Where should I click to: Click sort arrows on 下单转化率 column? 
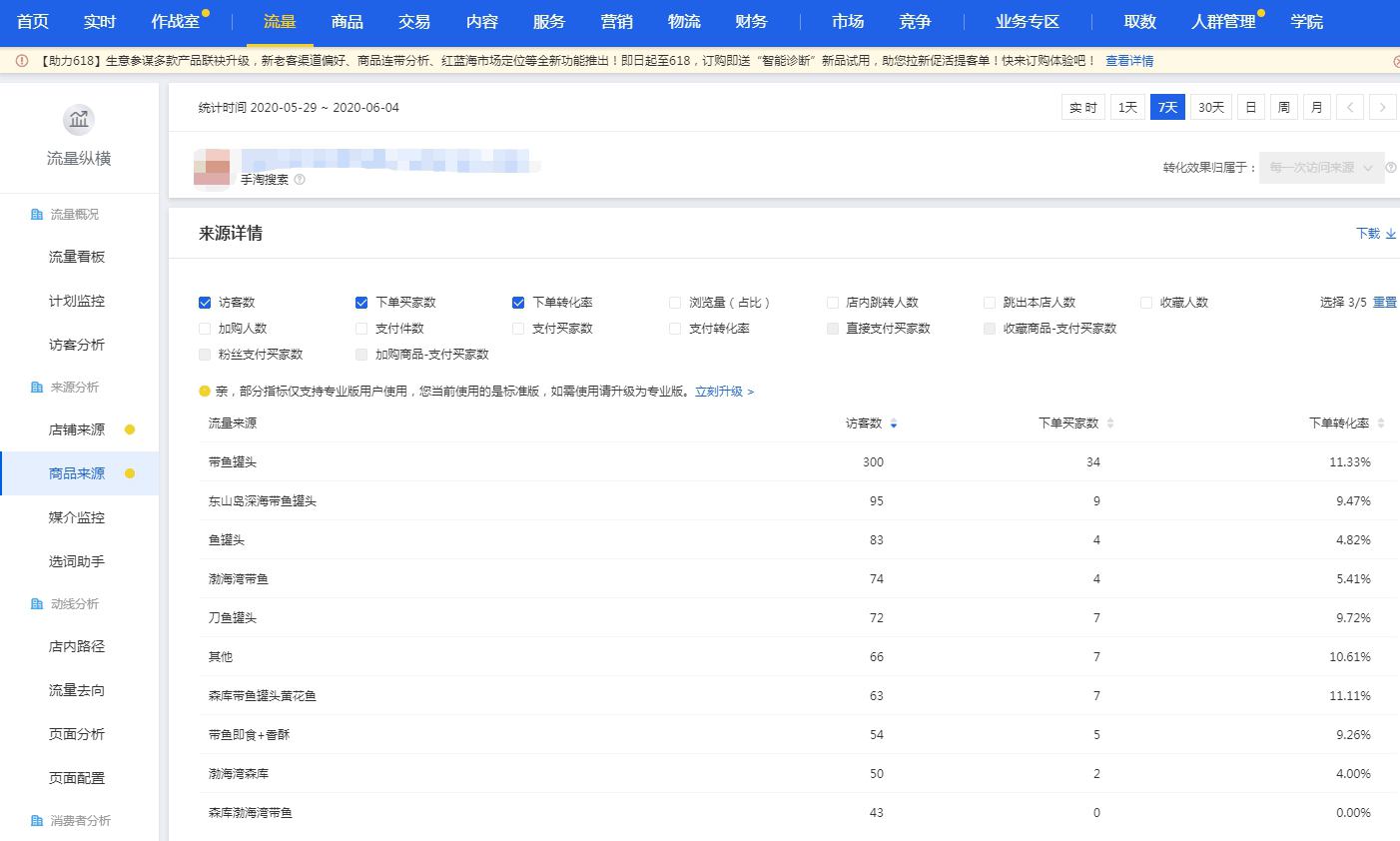point(1381,423)
